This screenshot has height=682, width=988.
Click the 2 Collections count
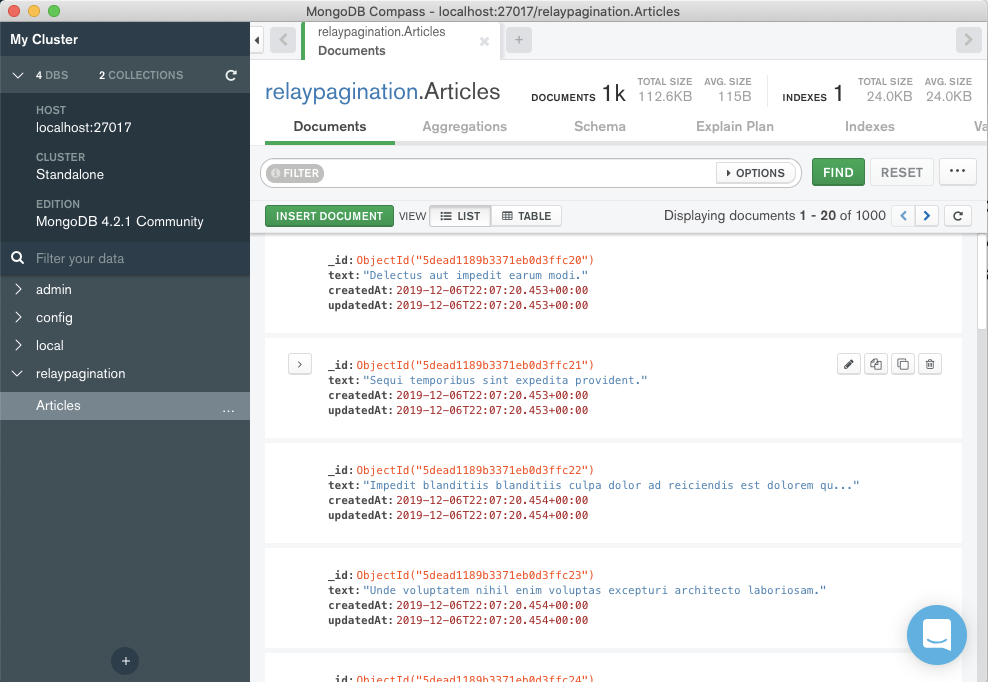click(x=141, y=75)
